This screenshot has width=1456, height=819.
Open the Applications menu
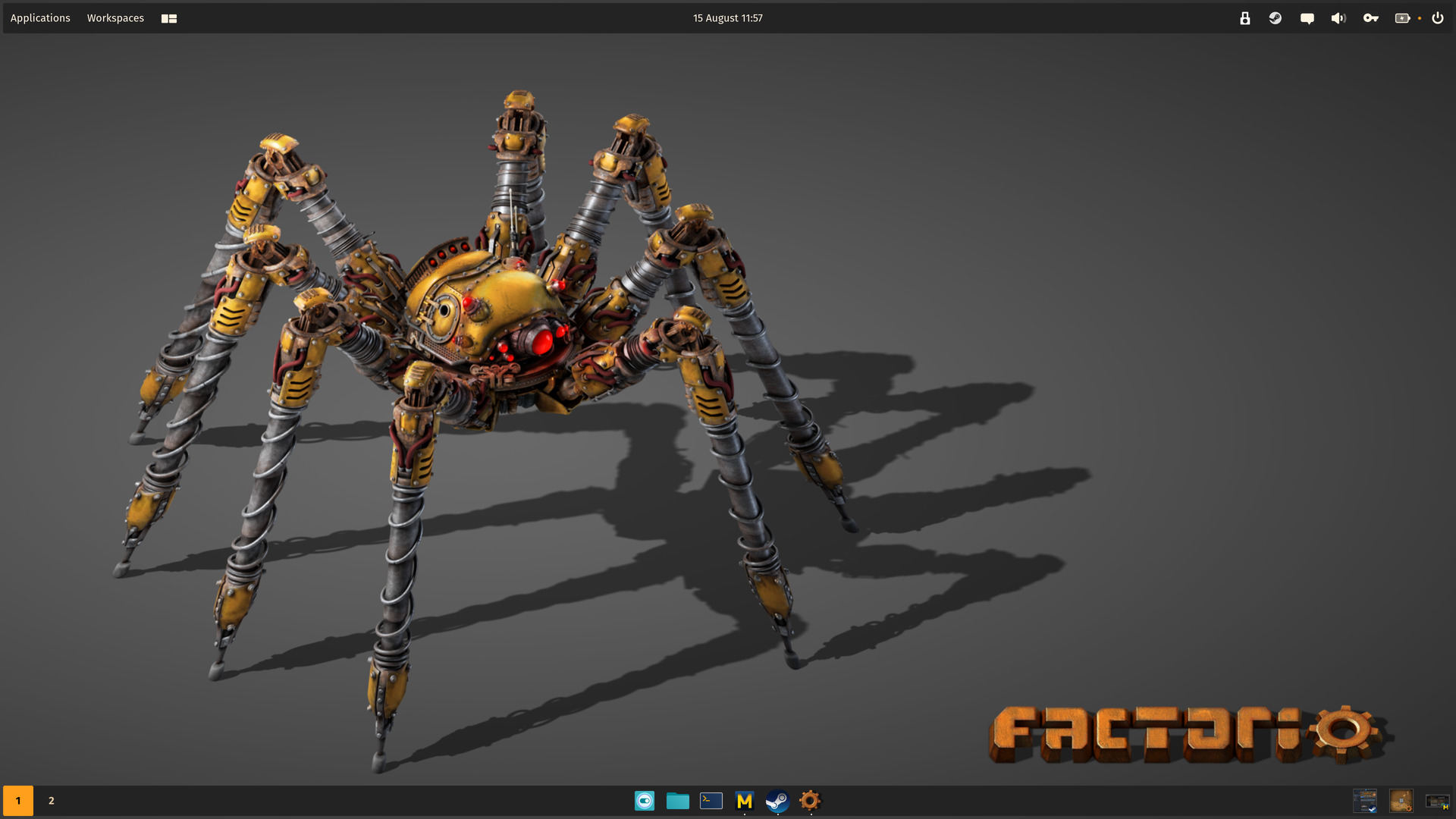40,18
